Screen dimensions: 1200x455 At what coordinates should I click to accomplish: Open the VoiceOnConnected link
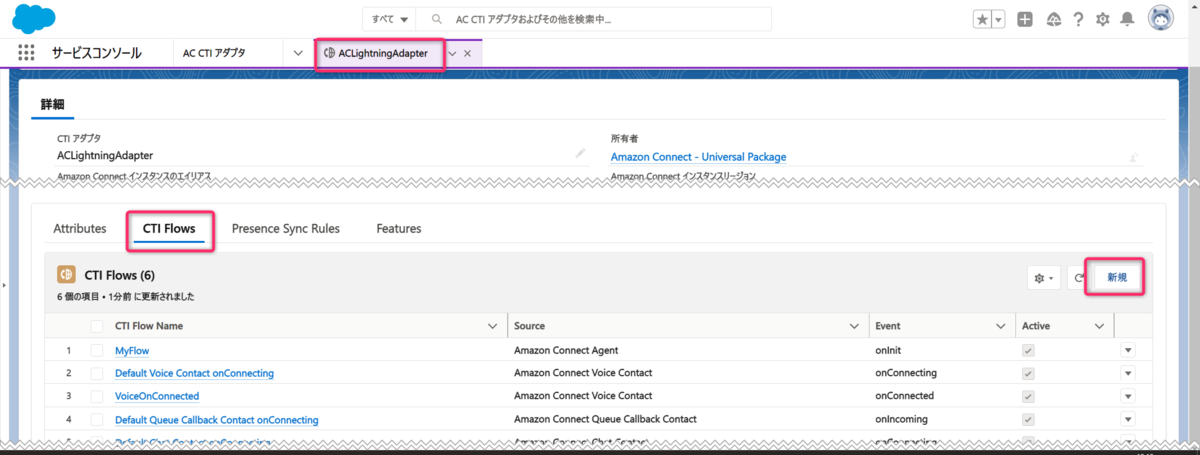[157, 396]
